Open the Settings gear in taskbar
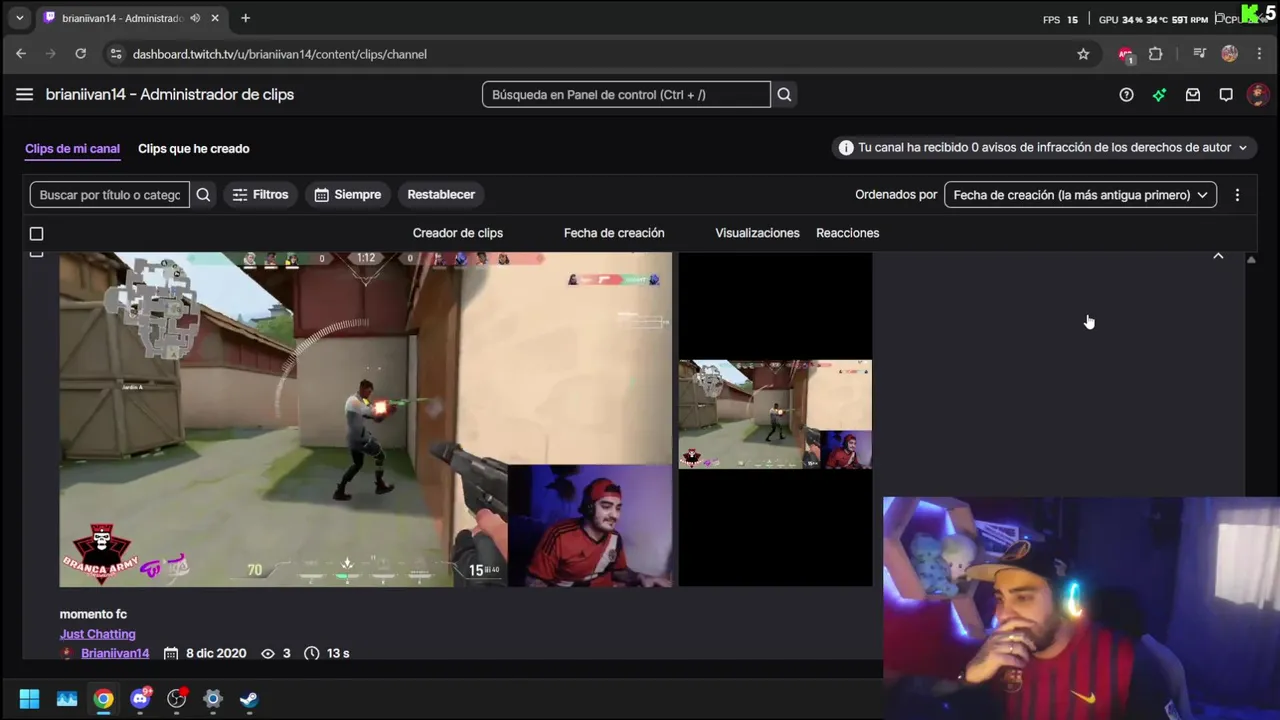 point(213,698)
